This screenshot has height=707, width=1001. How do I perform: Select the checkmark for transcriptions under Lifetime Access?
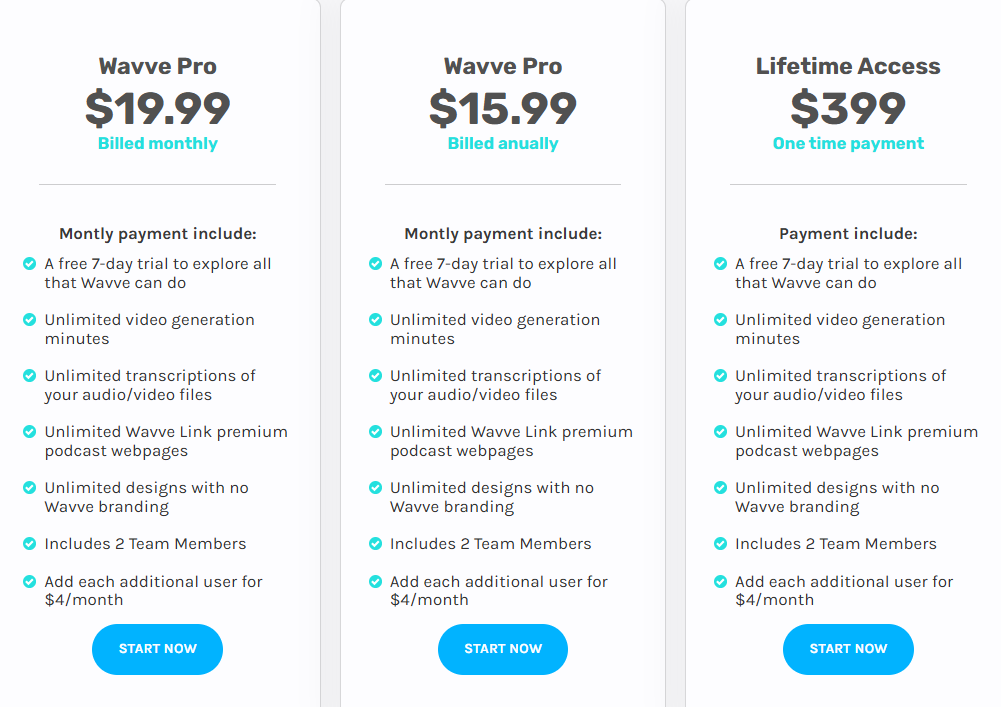pyautogui.click(x=719, y=376)
